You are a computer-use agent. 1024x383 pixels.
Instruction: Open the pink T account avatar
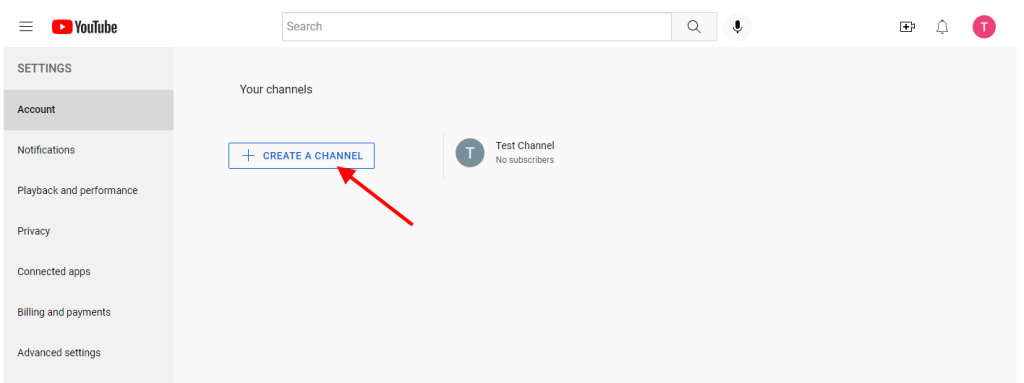(984, 27)
